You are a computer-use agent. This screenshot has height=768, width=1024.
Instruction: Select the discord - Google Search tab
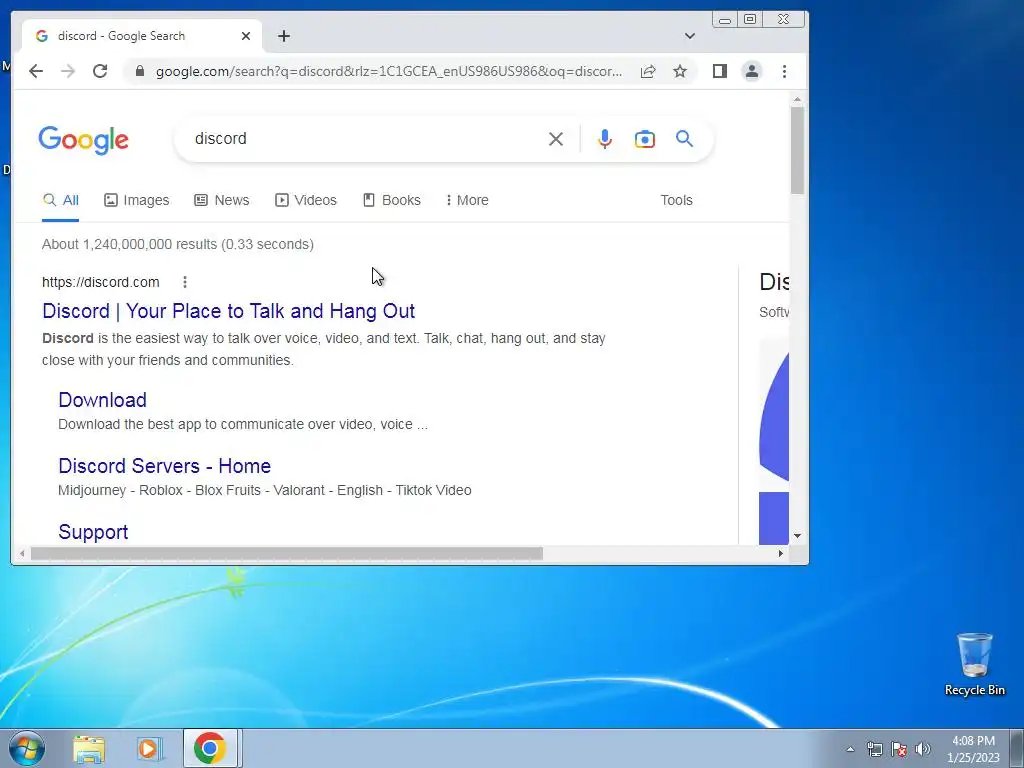point(140,36)
